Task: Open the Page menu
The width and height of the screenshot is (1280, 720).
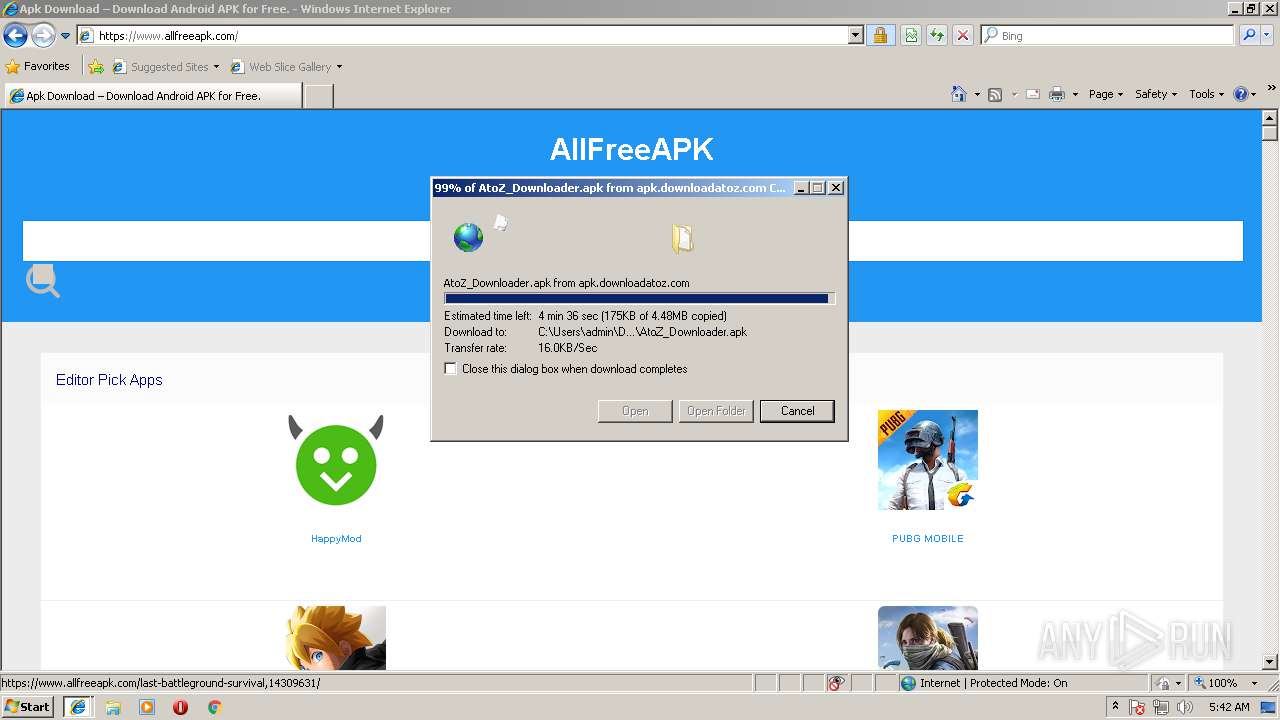Action: [1106, 94]
